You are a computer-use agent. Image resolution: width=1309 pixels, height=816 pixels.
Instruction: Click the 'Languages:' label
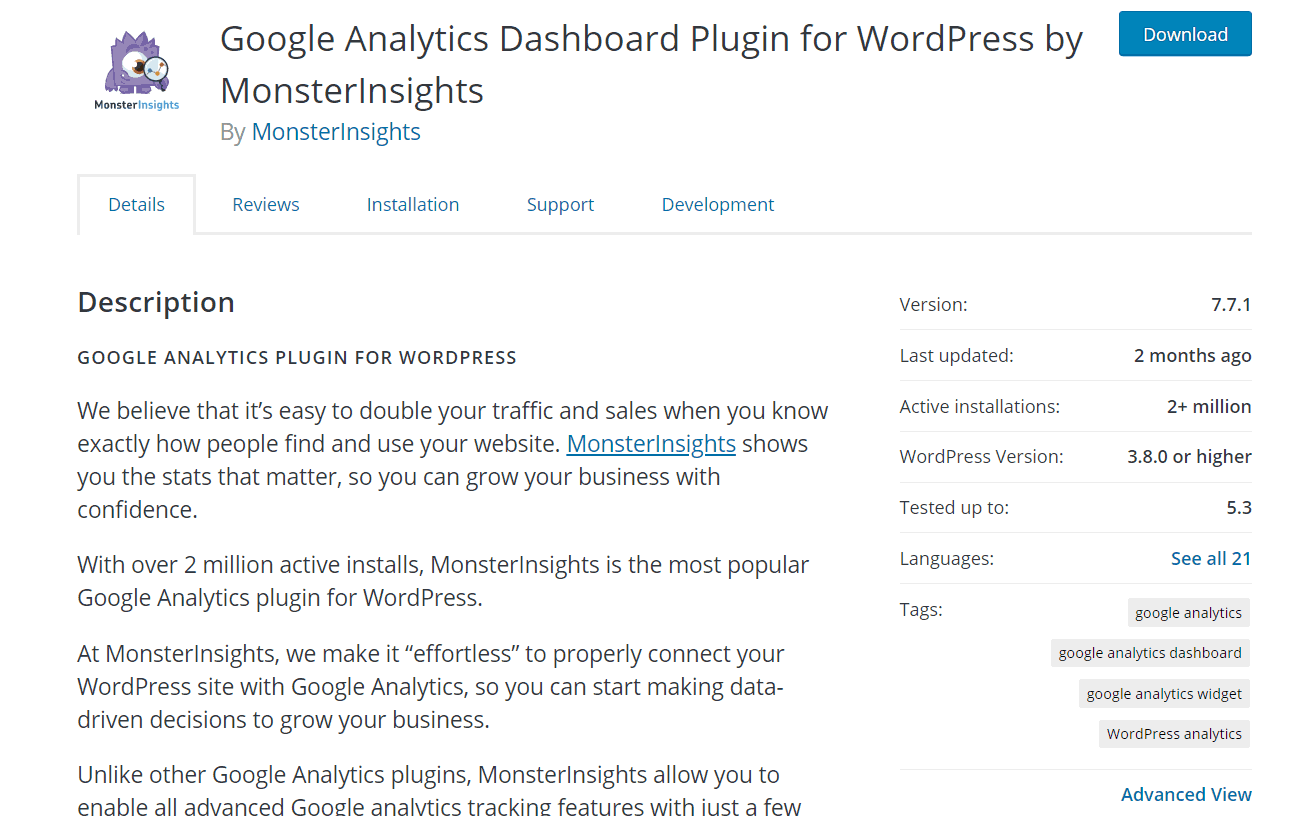click(947, 559)
